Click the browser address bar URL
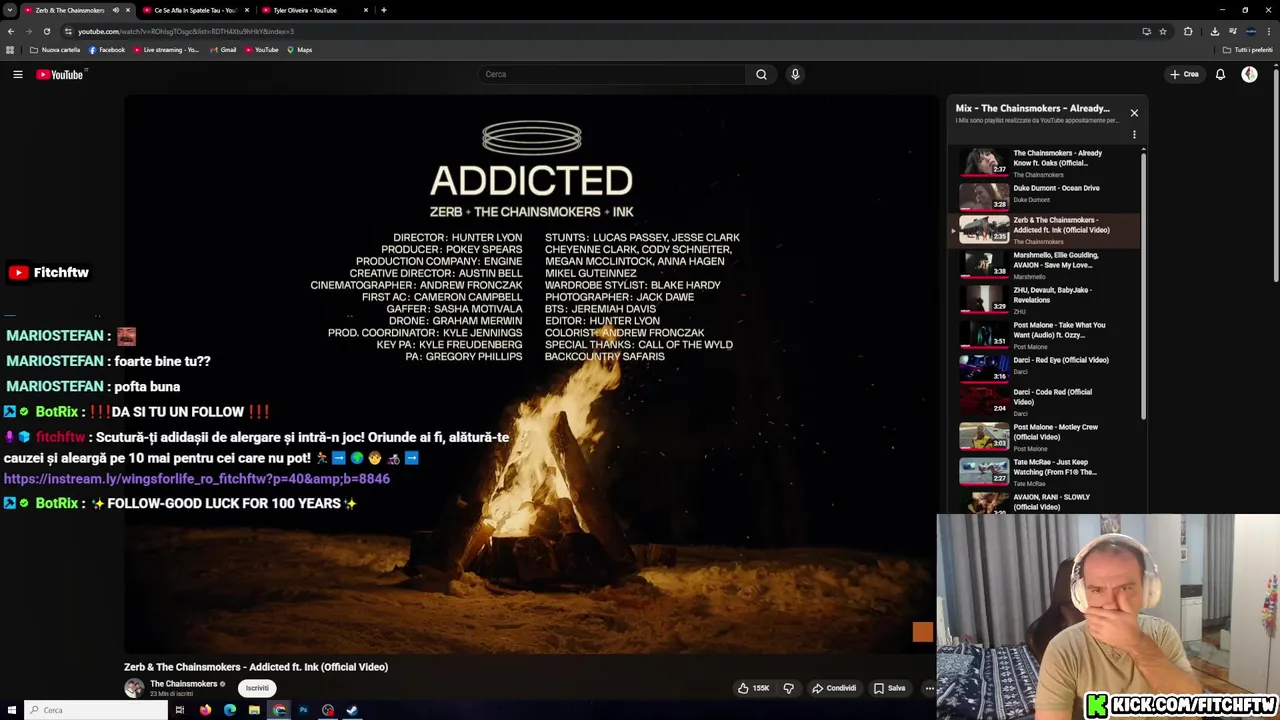The height and width of the screenshot is (720, 1280). click(186, 31)
